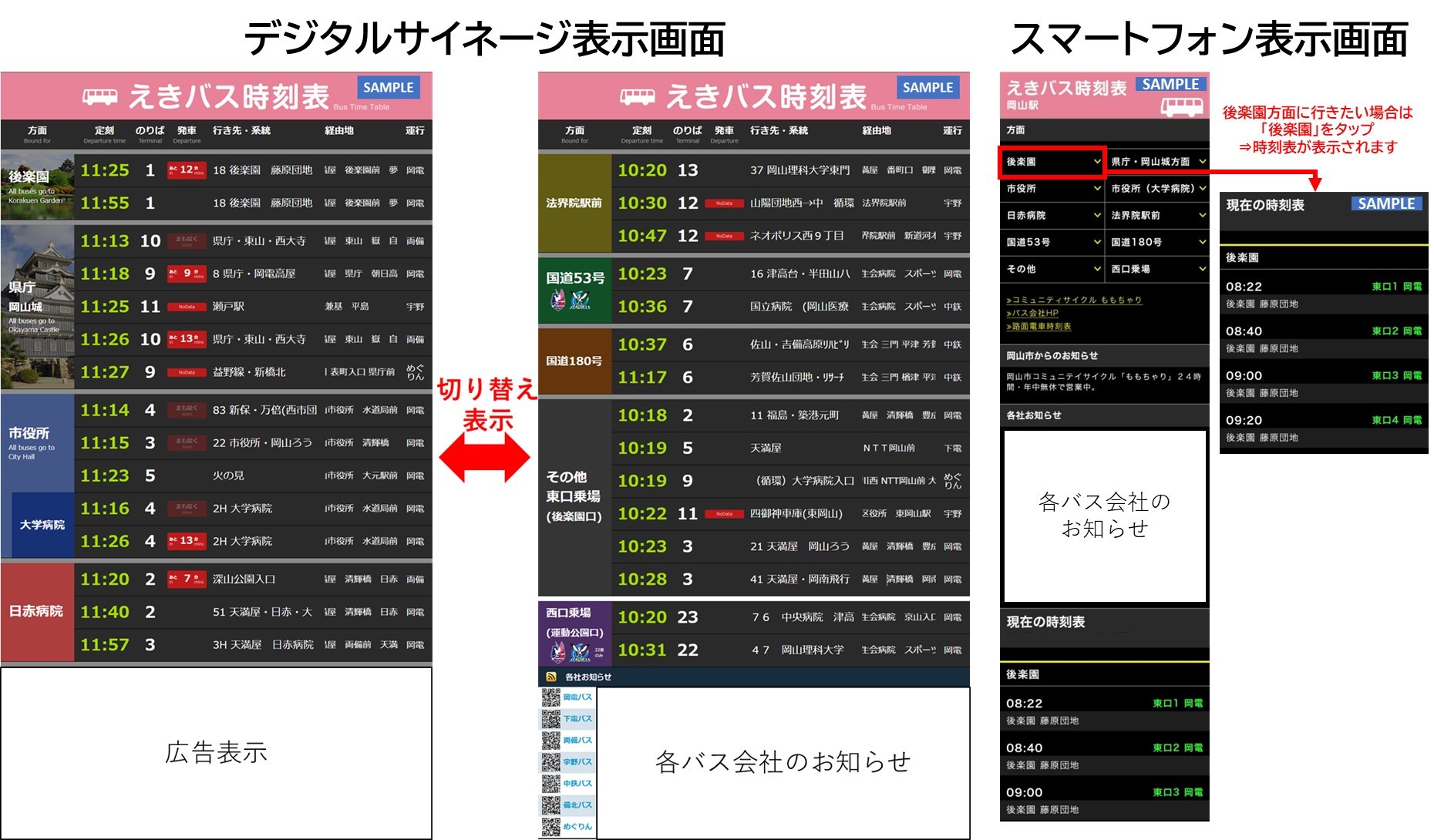Select the 下電バス entry in the company list
The width and height of the screenshot is (1434, 840).
[x=577, y=719]
